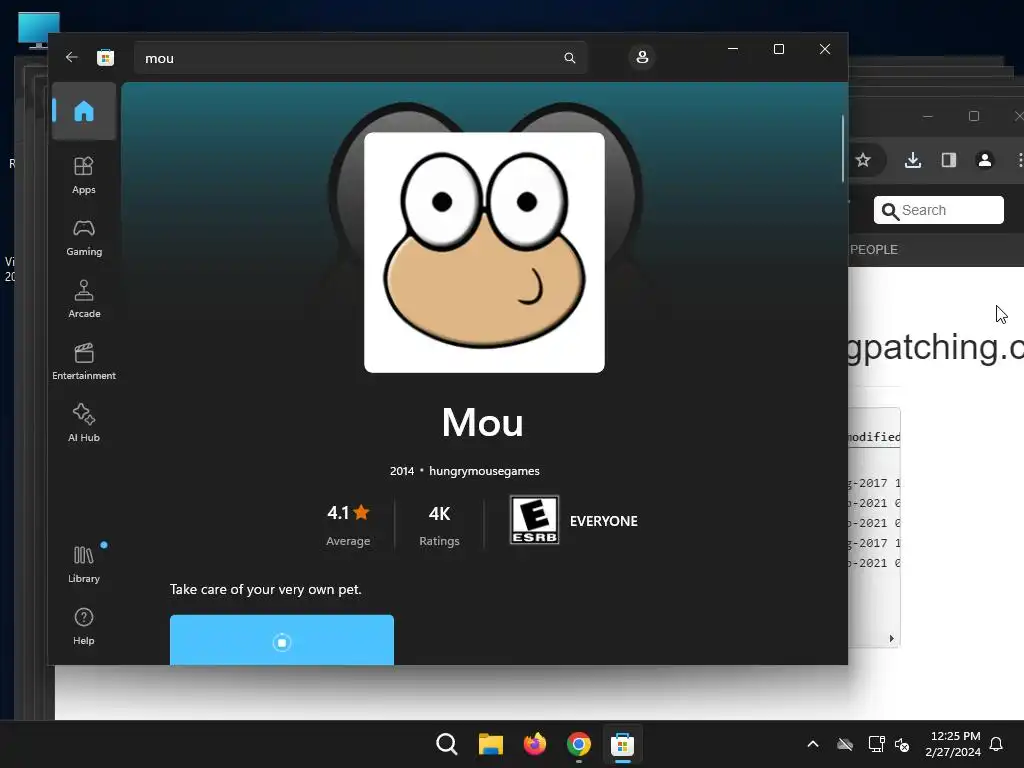Open Gaming in the Store sidebar

point(84,238)
